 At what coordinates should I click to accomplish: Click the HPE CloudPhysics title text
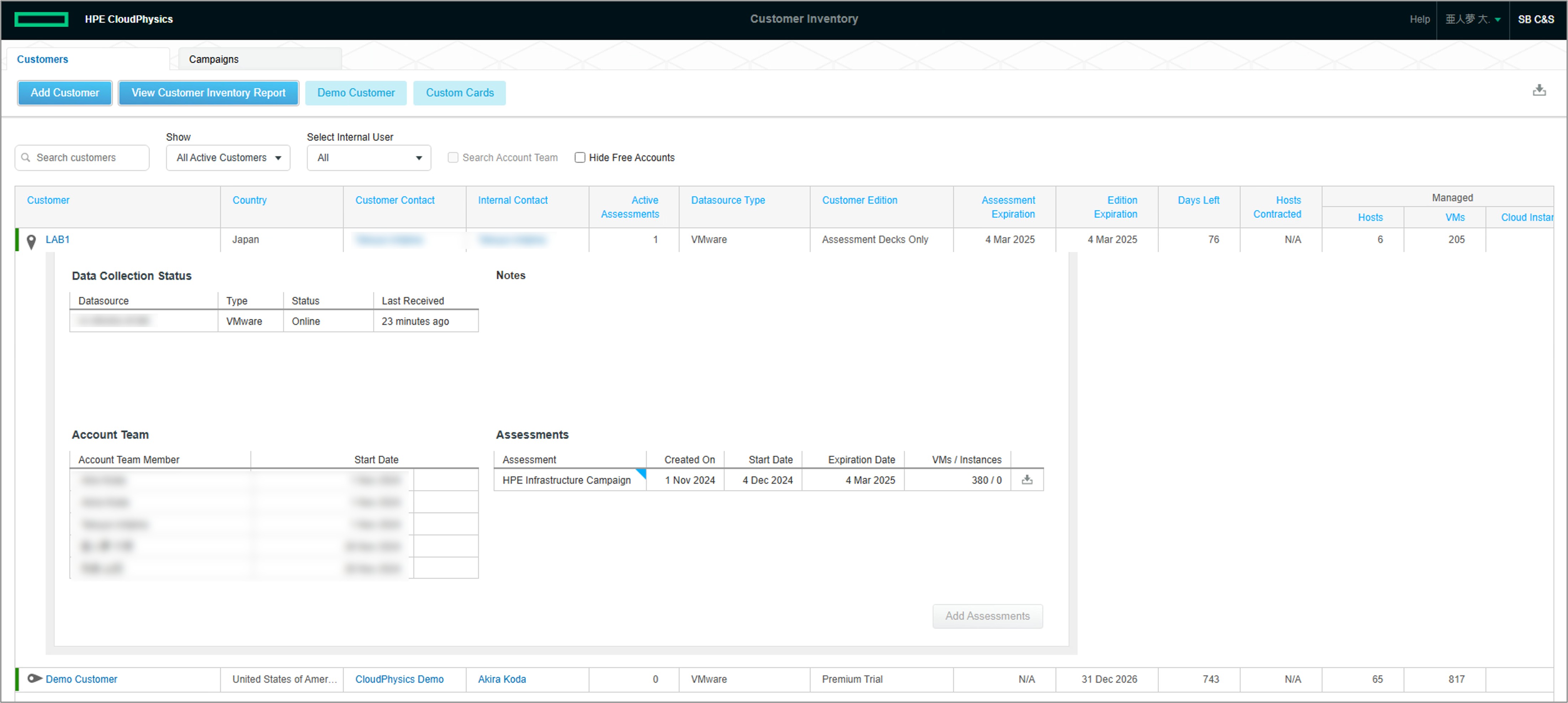(128, 20)
